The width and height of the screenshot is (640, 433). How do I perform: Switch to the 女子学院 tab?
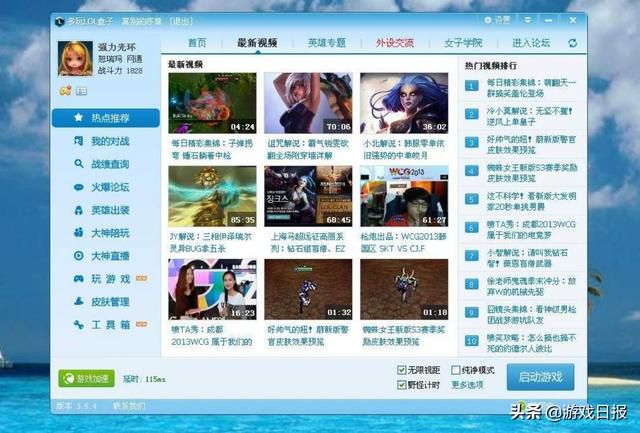tap(463, 43)
